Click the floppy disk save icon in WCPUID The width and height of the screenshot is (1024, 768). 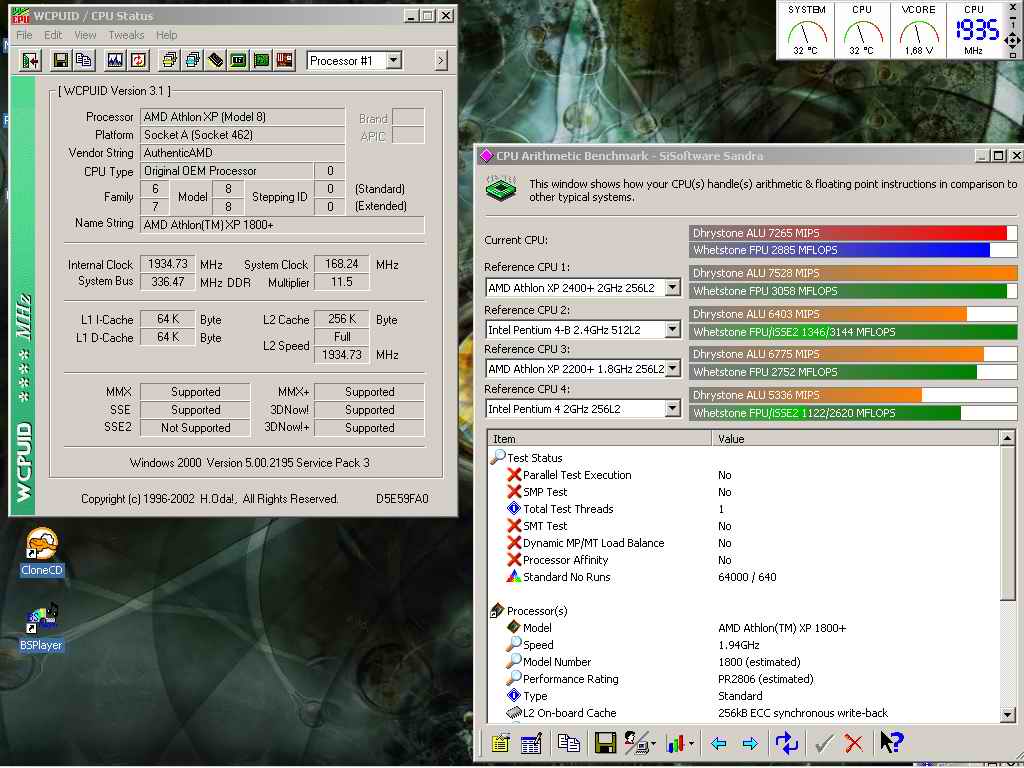point(61,61)
